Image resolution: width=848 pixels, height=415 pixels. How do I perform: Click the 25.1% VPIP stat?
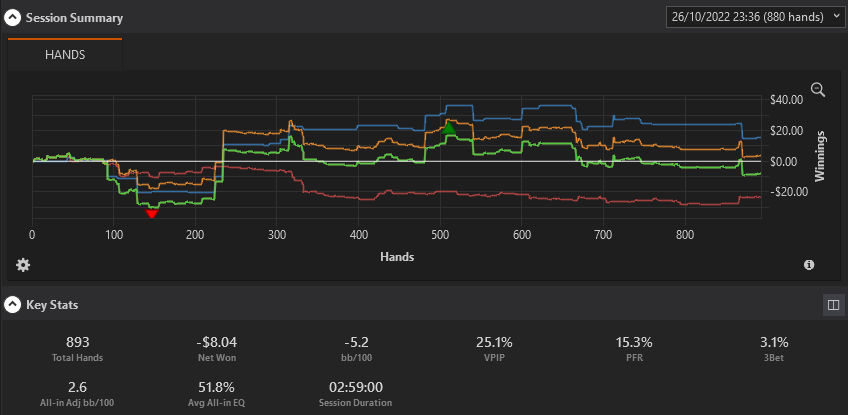point(494,349)
